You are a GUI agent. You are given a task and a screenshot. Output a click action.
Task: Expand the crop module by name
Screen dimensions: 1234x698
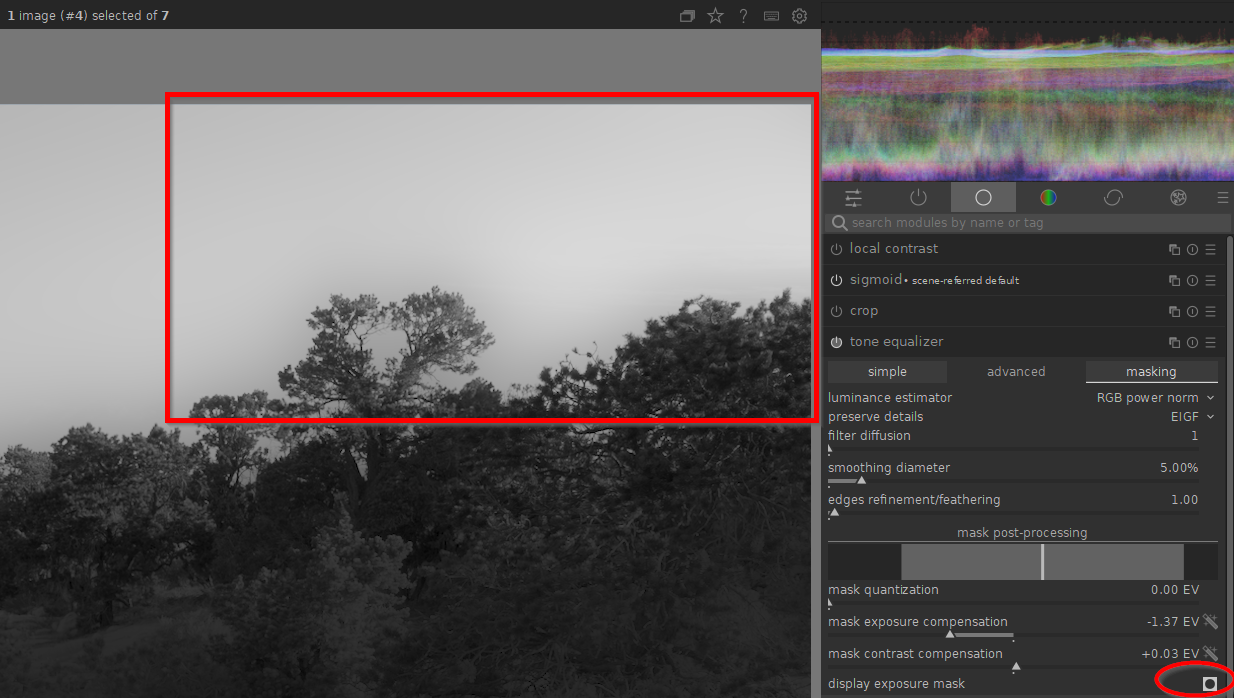click(x=864, y=311)
